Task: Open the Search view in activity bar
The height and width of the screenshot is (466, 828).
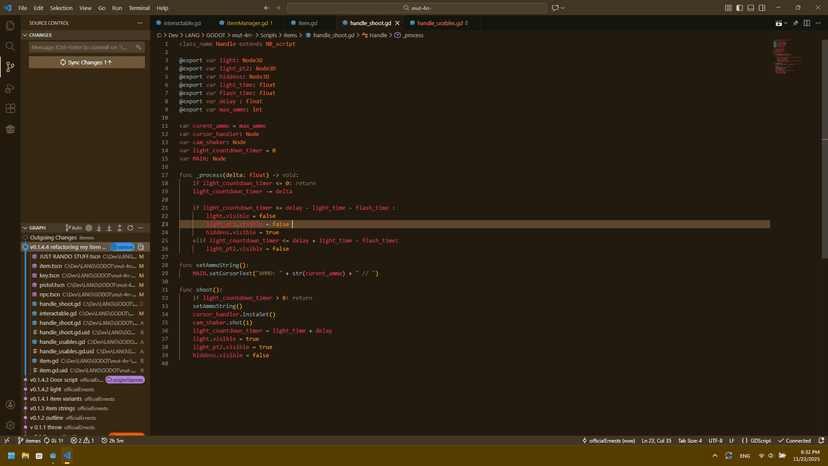Action: [10, 46]
